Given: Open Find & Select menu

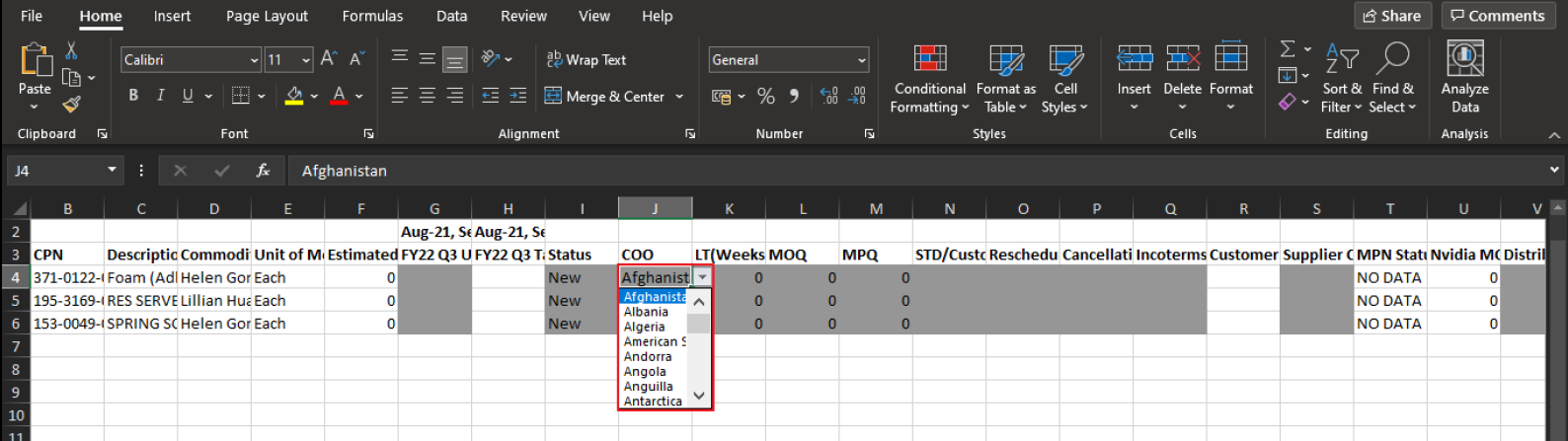Looking at the screenshot, I should point(1392,79).
